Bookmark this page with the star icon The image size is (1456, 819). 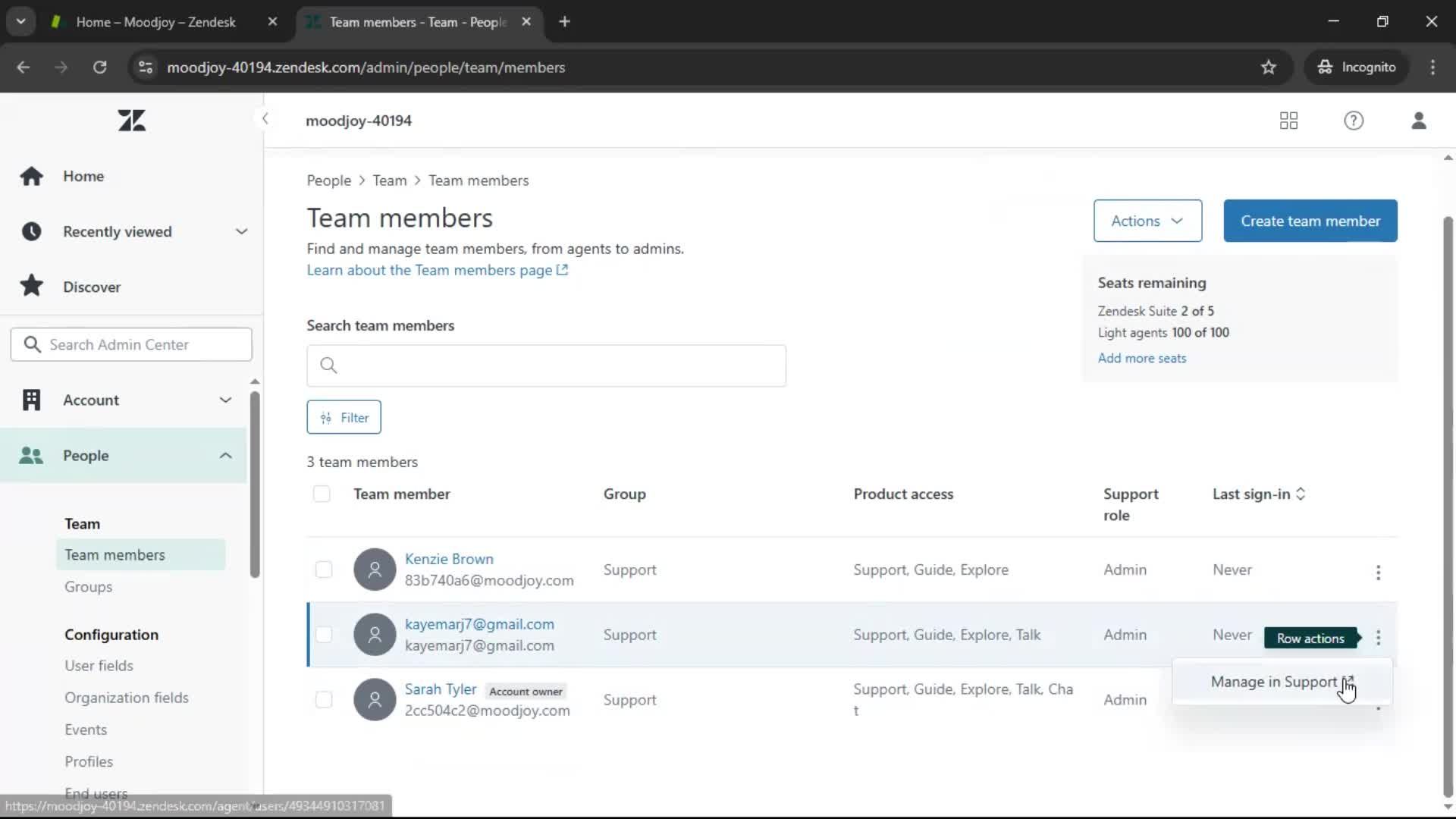[x=1268, y=67]
